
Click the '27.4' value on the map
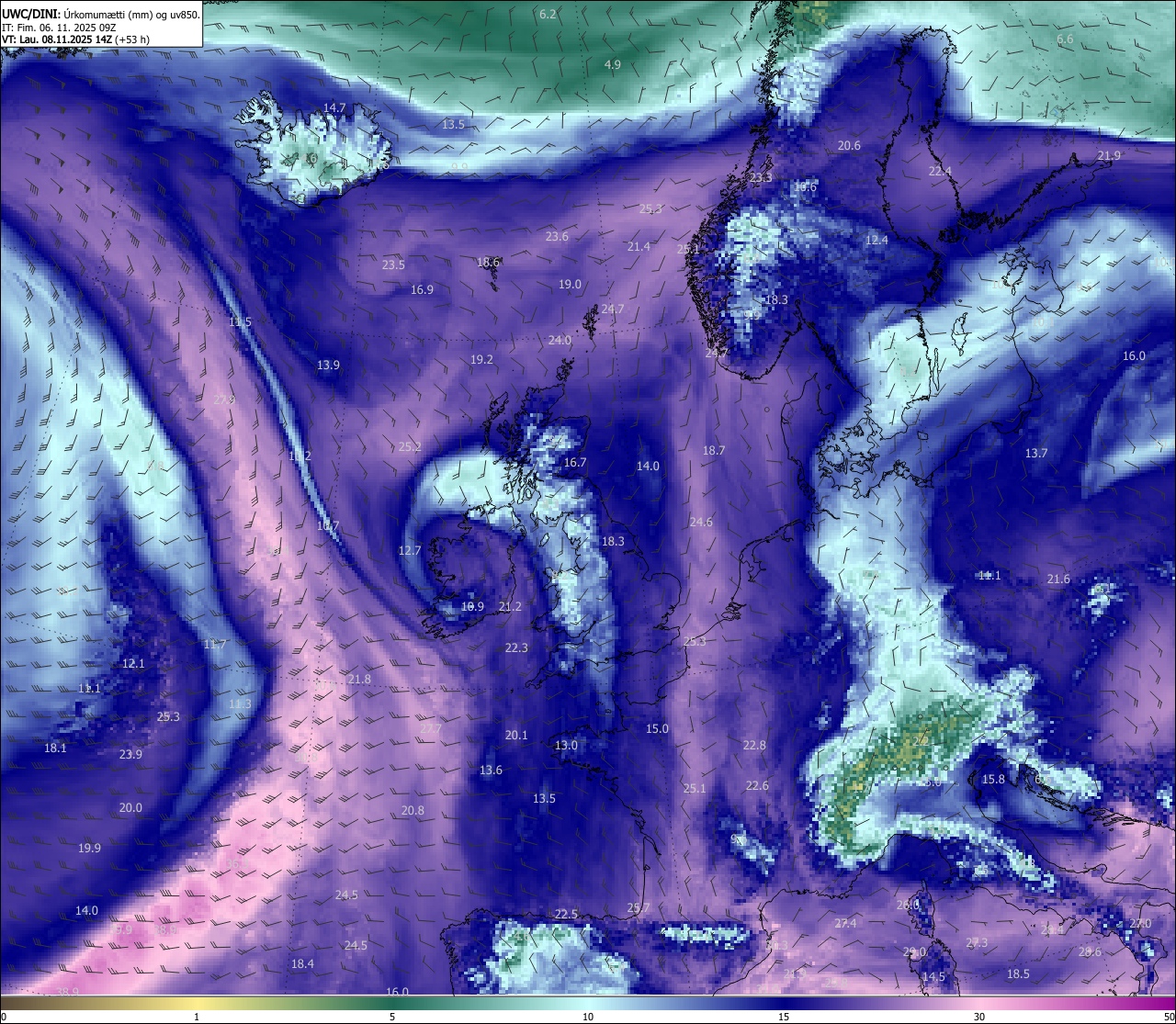[x=845, y=923]
